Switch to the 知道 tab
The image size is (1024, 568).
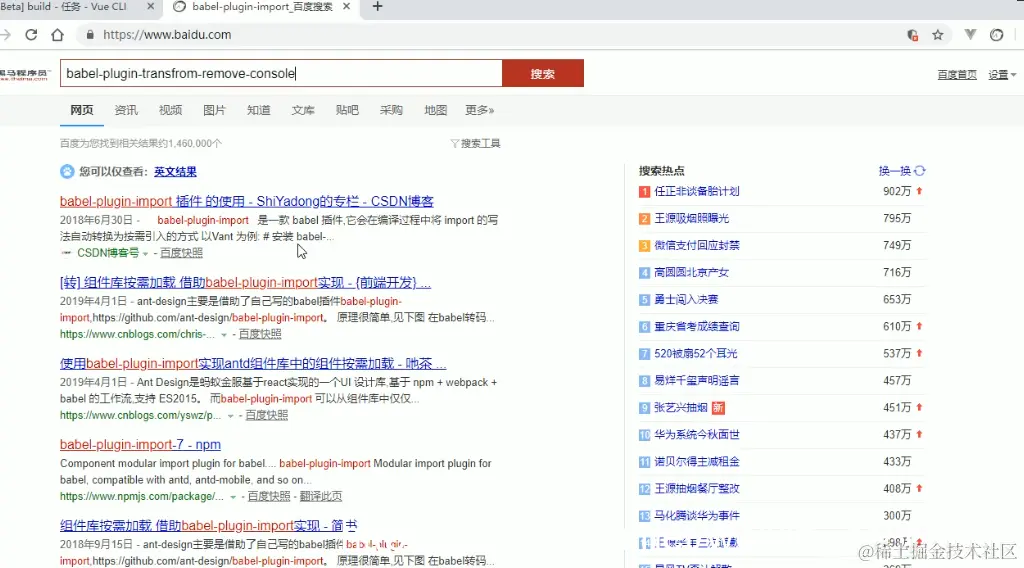pyautogui.click(x=259, y=110)
